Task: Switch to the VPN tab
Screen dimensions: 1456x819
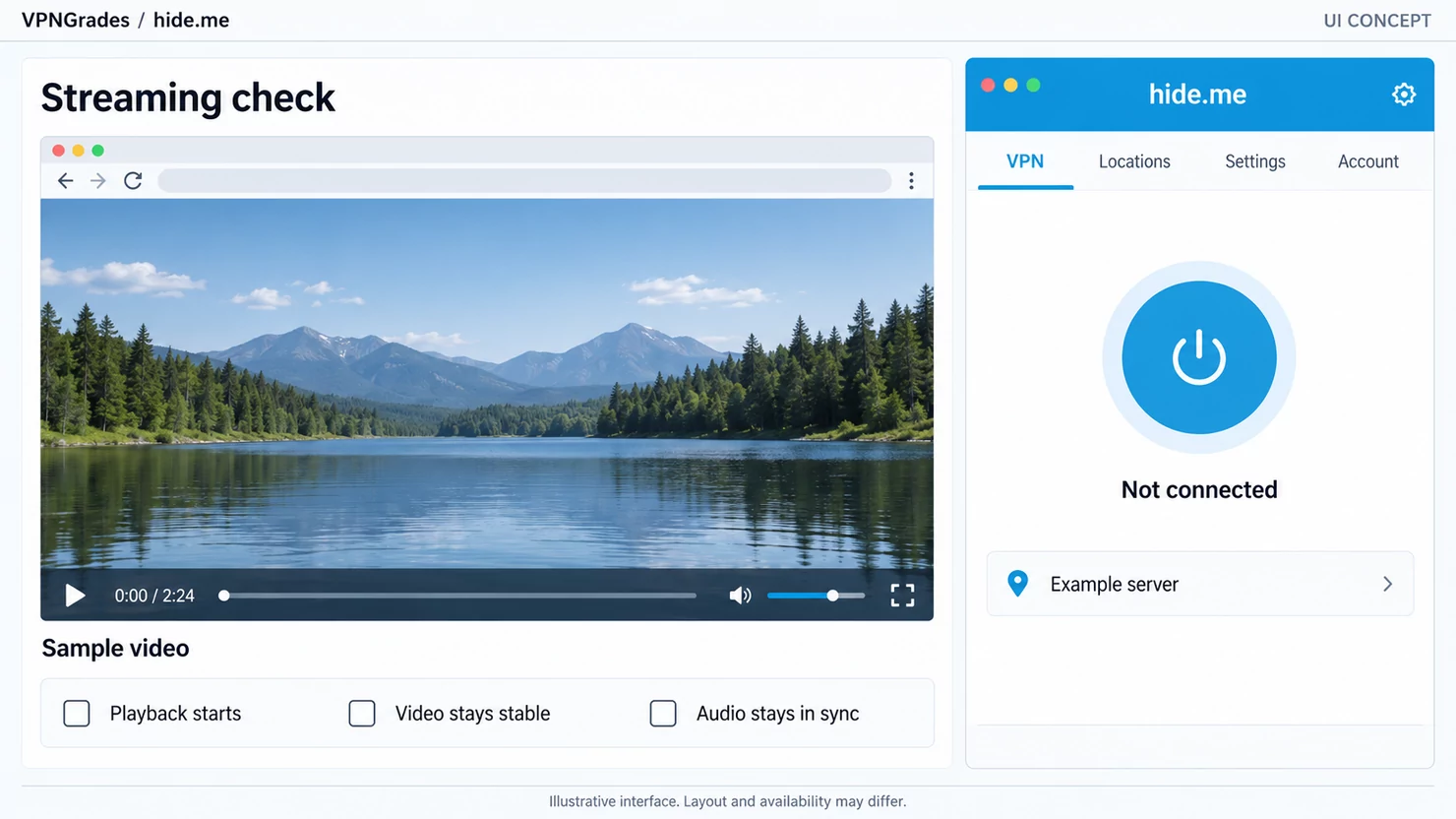Action: pyautogui.click(x=1025, y=161)
